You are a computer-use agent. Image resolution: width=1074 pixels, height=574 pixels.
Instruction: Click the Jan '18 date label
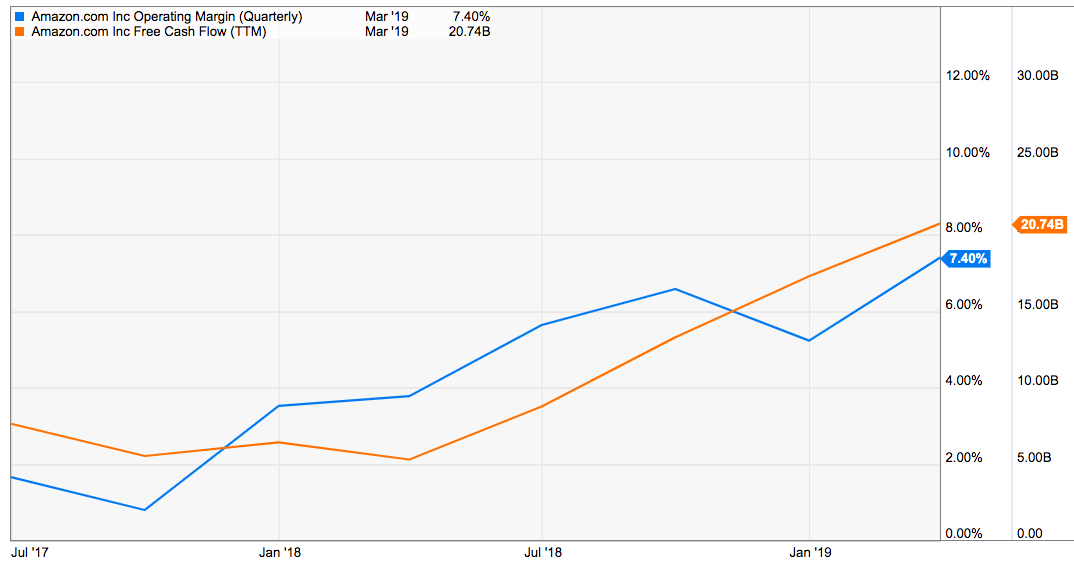coord(279,552)
